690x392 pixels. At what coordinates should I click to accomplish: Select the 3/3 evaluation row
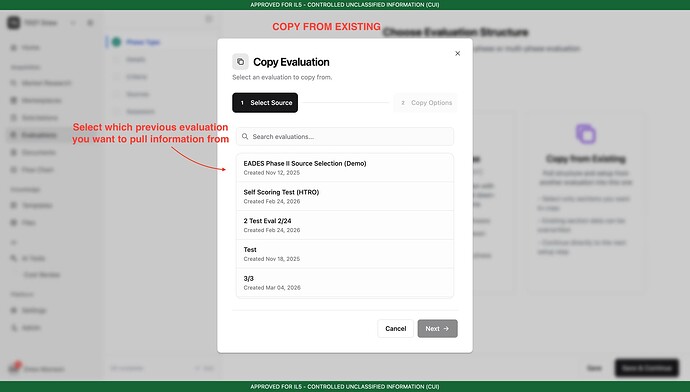click(x=345, y=283)
